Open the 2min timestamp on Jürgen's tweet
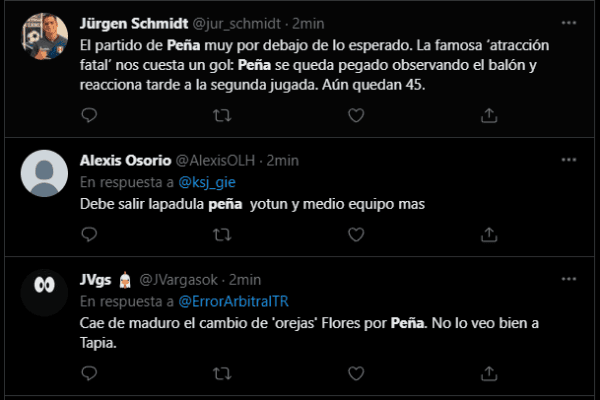Image resolution: width=600 pixels, height=400 pixels. point(337,20)
